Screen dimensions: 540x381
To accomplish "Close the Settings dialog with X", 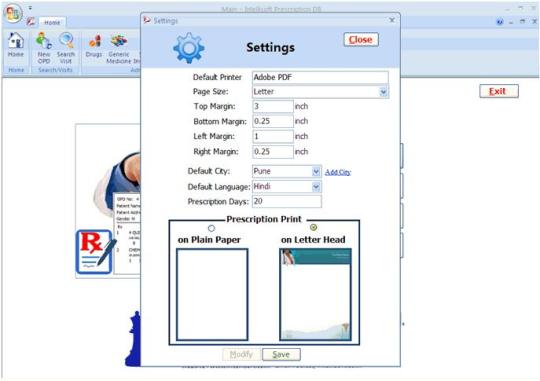I will click(x=392, y=20).
